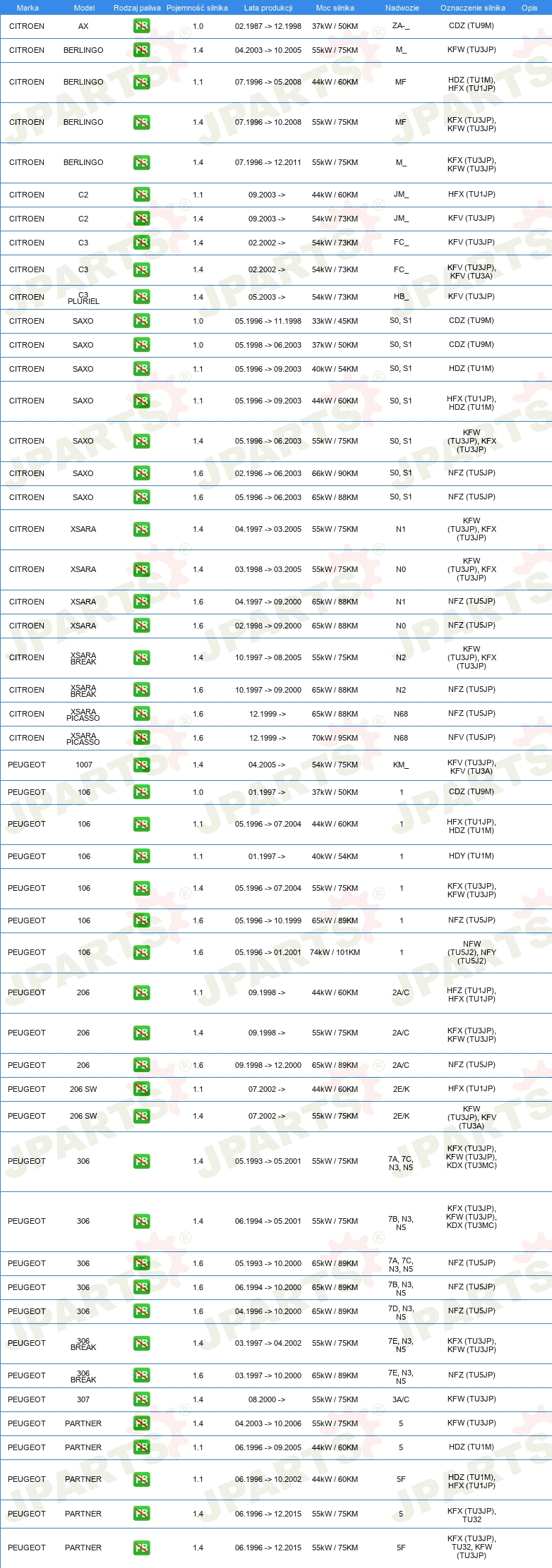Select the ZA-_ body code cell
Screen dimensions: 552x1568
tap(401, 26)
